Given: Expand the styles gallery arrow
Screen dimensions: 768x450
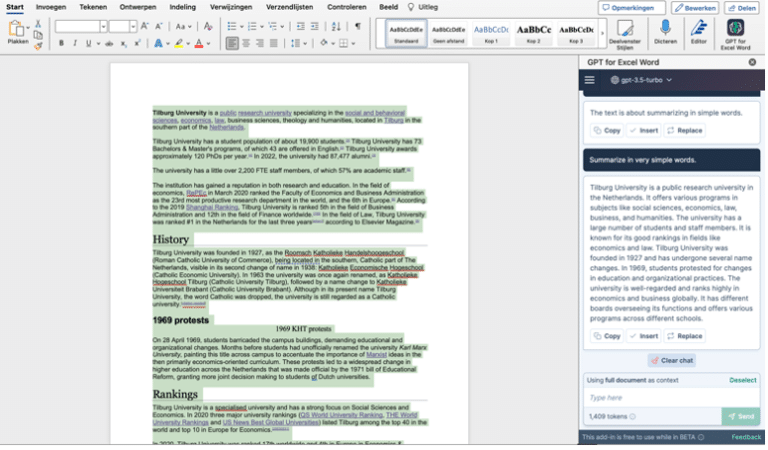Looking at the screenshot, I should pyautogui.click(x=600, y=33).
